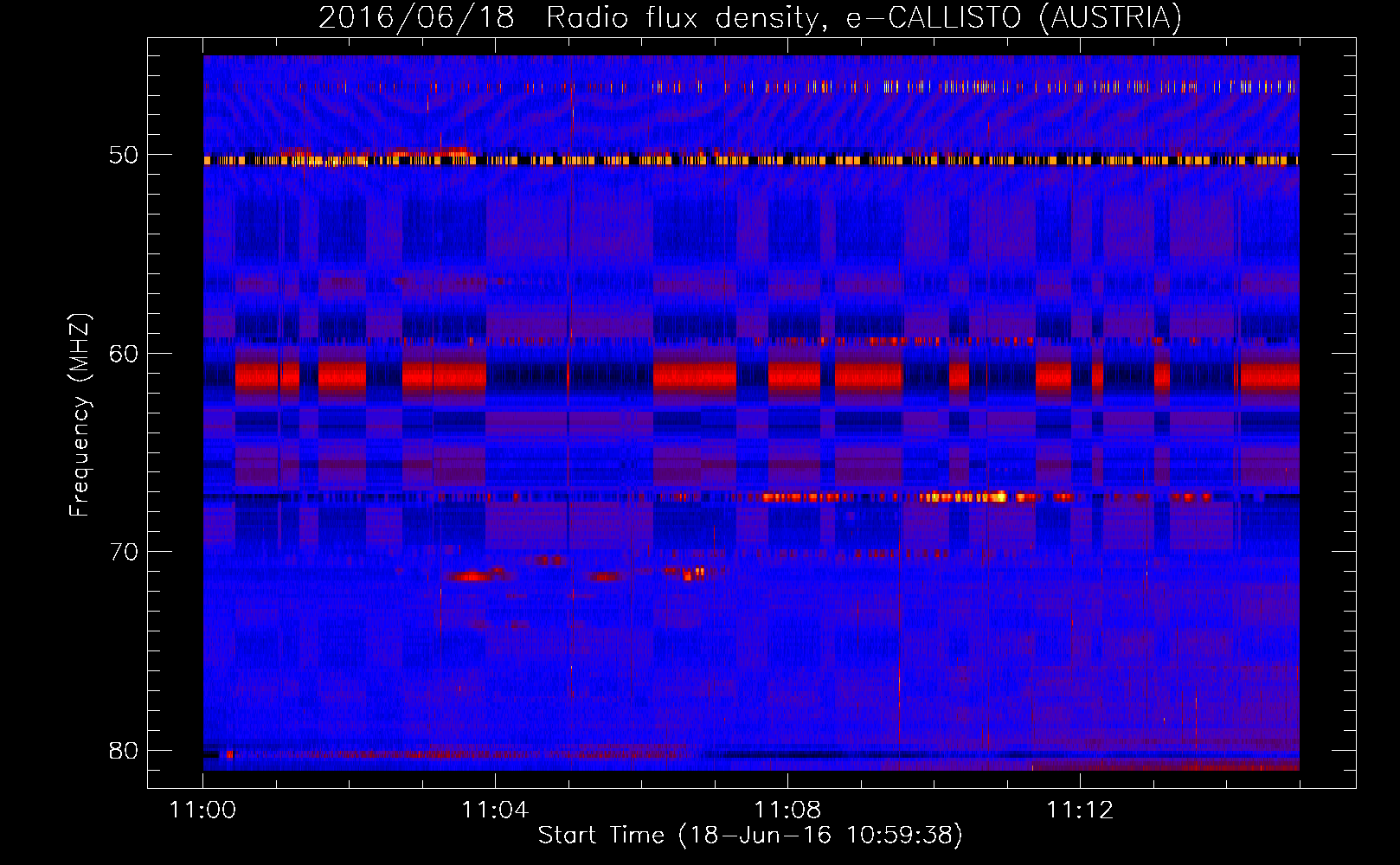This screenshot has height=865, width=1400.
Task: Click the '11:04' time tick label
Action: [x=495, y=810]
